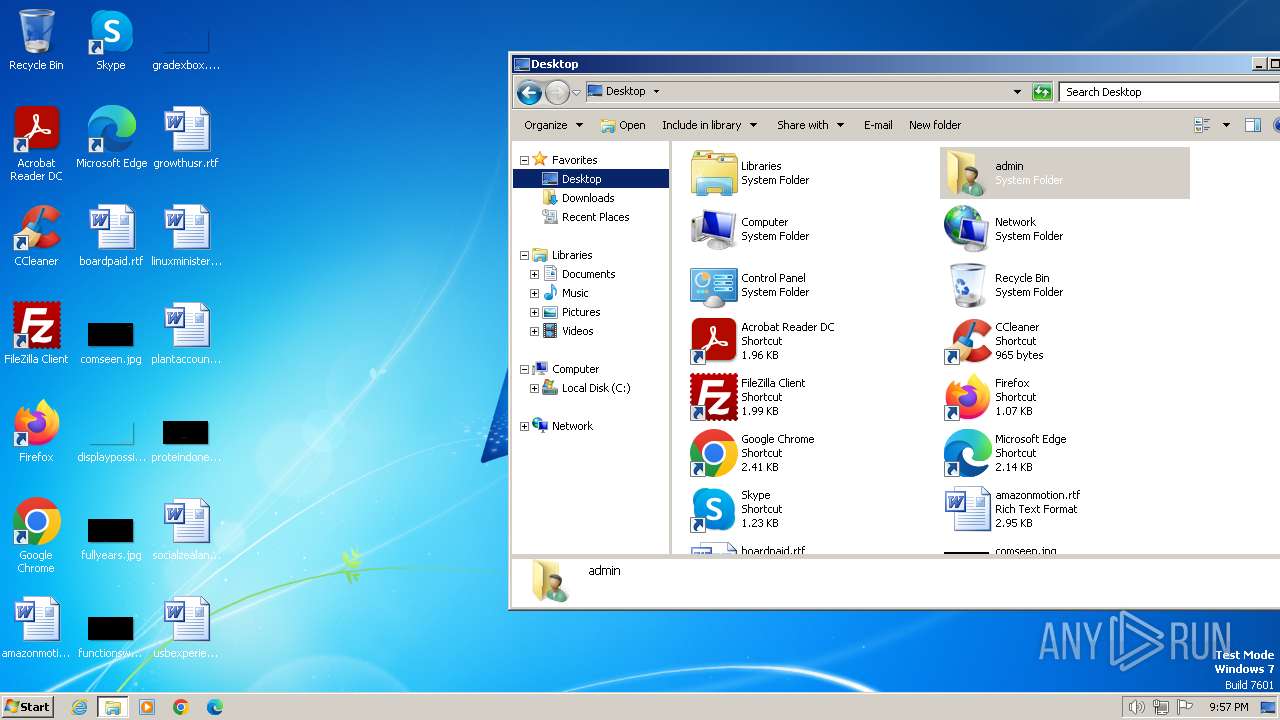The height and width of the screenshot is (720, 1280).
Task: Open the address bar history dropdown
Action: [x=1017, y=92]
